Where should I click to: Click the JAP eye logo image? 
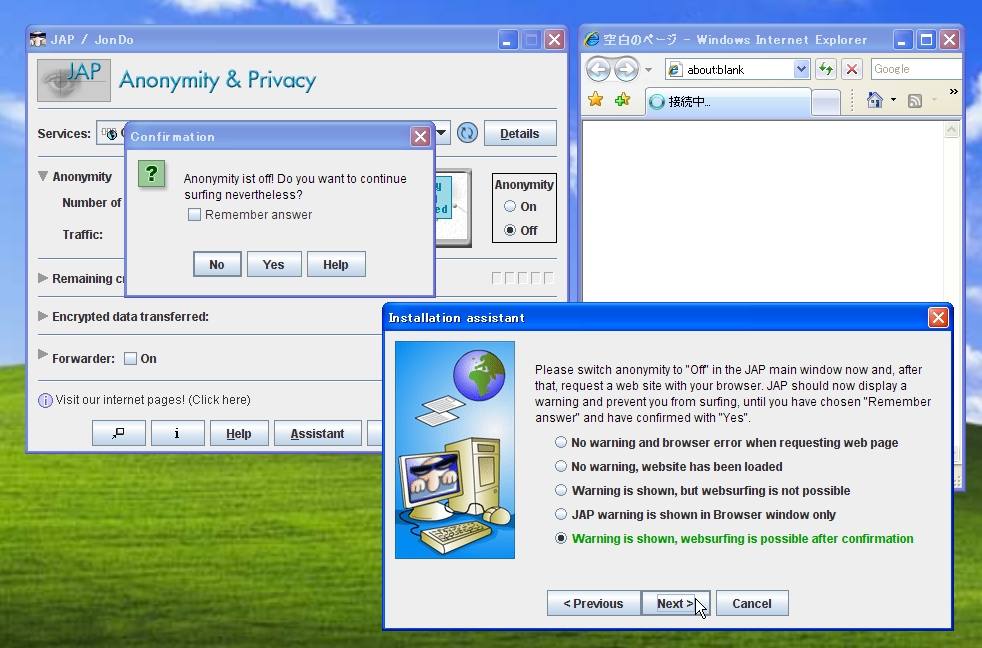[x=74, y=80]
